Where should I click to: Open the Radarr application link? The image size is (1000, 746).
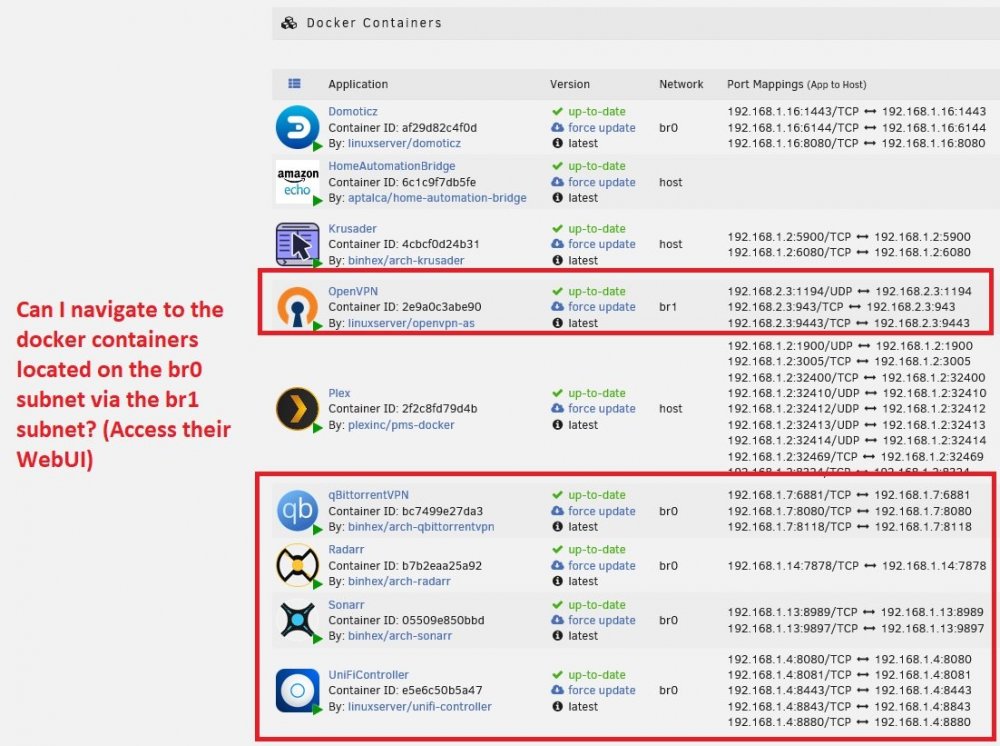pyautogui.click(x=346, y=549)
